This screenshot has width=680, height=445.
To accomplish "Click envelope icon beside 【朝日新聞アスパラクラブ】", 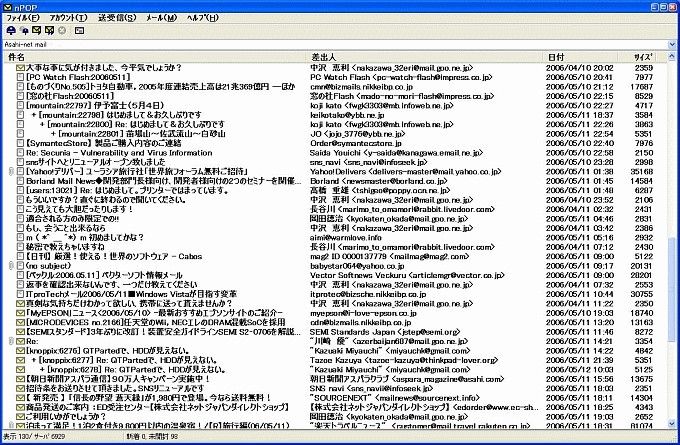I will [x=20, y=379].
